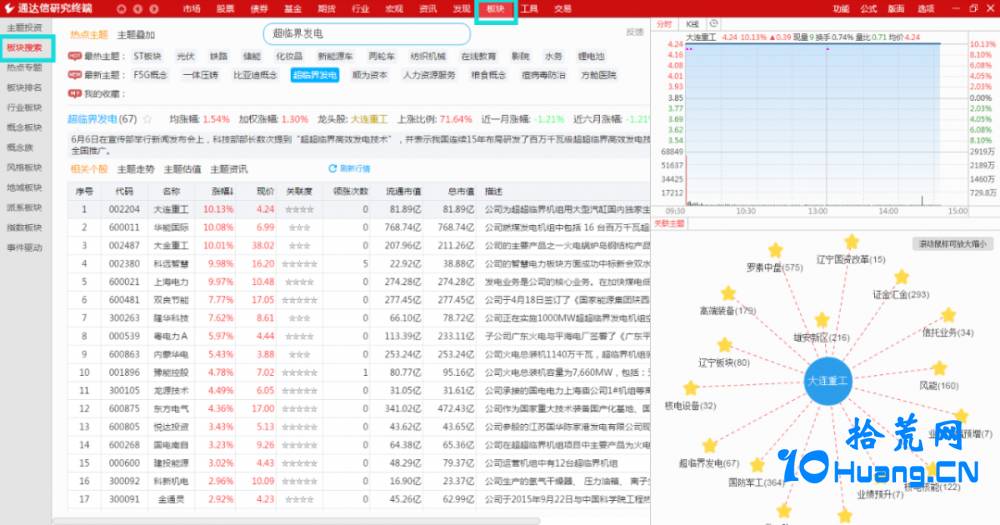Click the horizontal scrollbar below the stock table
Image resolution: width=1000 pixels, height=525 pixels.
(x=297, y=521)
